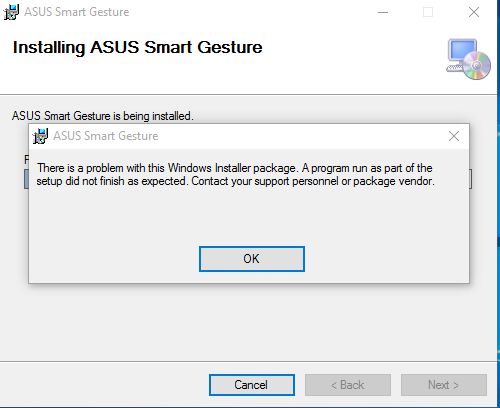This screenshot has height=408, width=500.
Task: Cancel the ASUS Smart Gesture installation
Action: (x=252, y=385)
